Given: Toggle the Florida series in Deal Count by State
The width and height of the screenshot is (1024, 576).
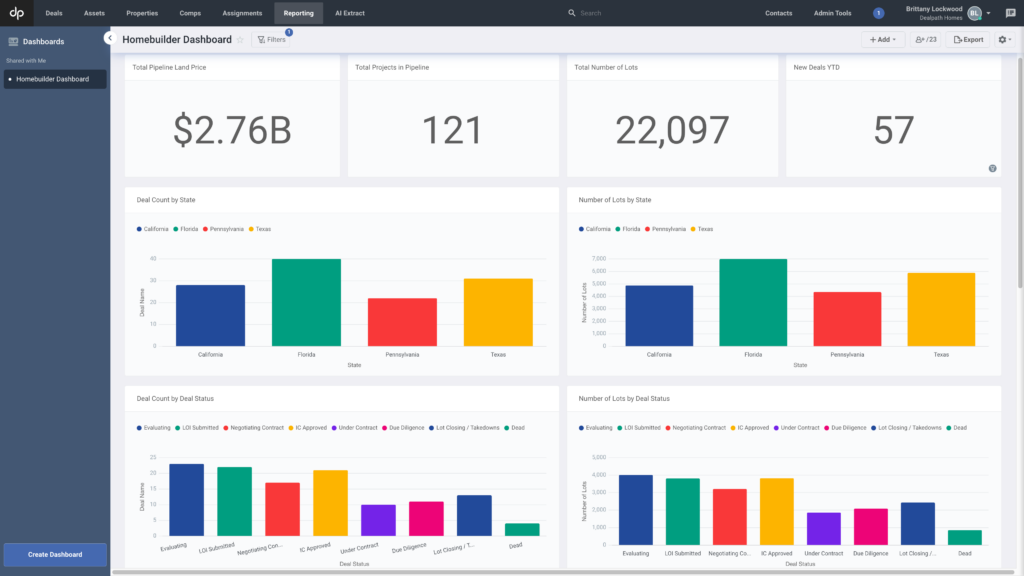Looking at the screenshot, I should tap(185, 229).
